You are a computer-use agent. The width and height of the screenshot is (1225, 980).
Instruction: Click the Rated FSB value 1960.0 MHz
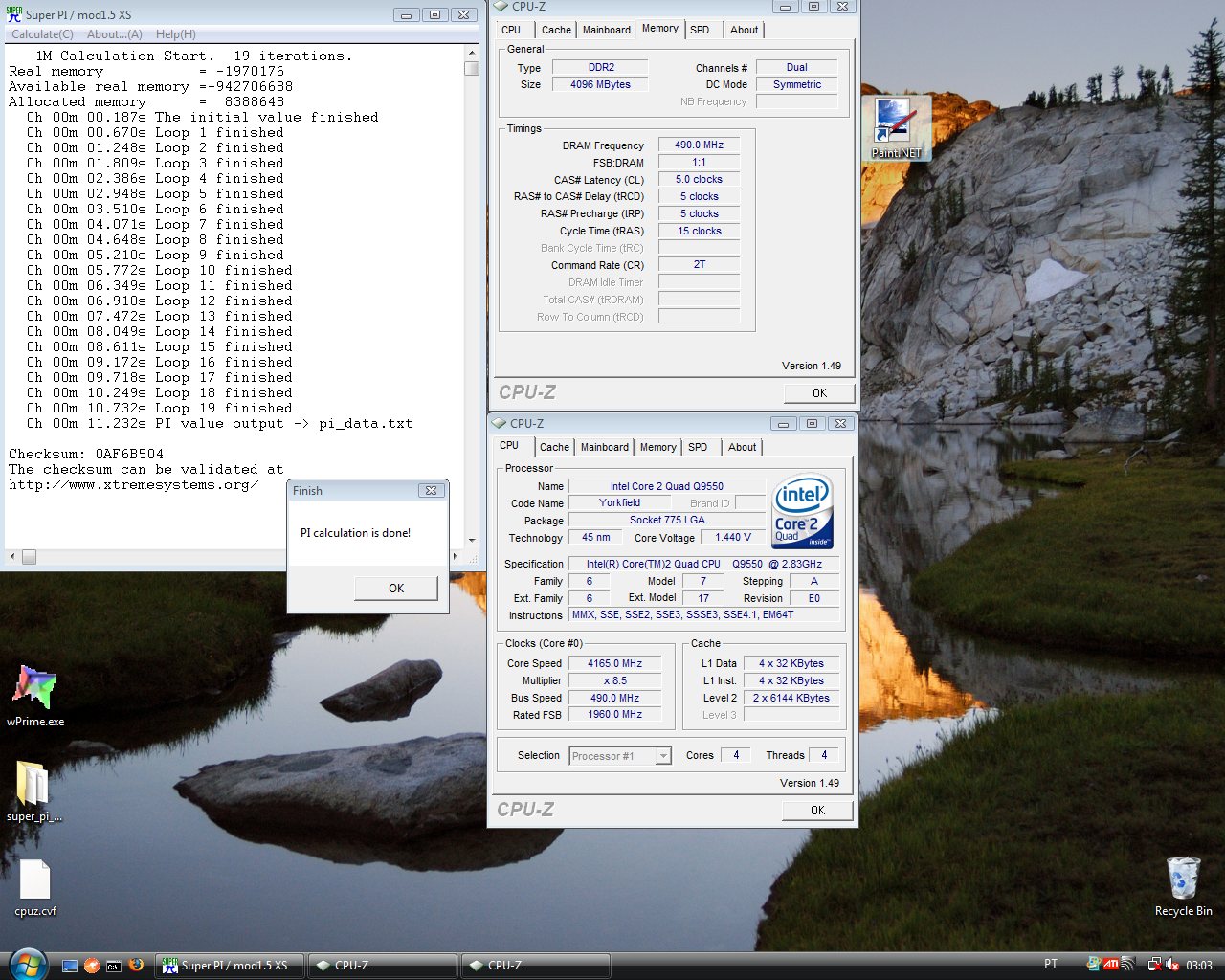[x=615, y=715]
